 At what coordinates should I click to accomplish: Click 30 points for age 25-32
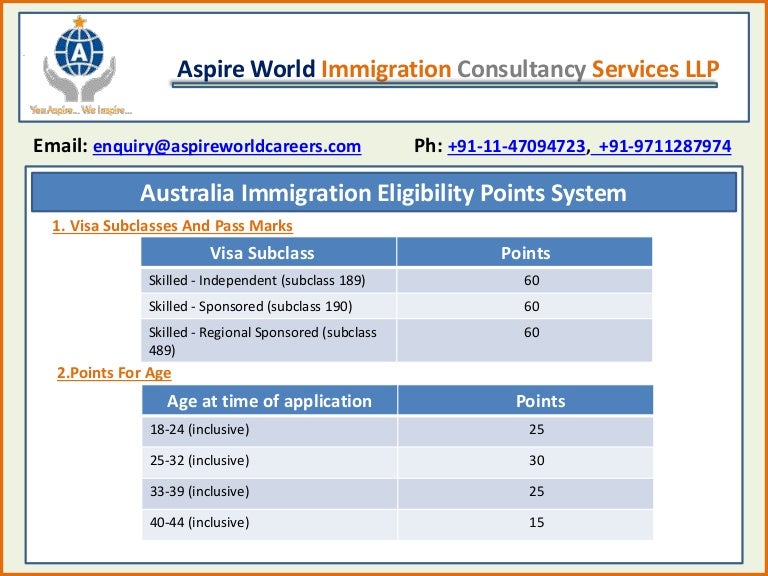[x=536, y=460]
